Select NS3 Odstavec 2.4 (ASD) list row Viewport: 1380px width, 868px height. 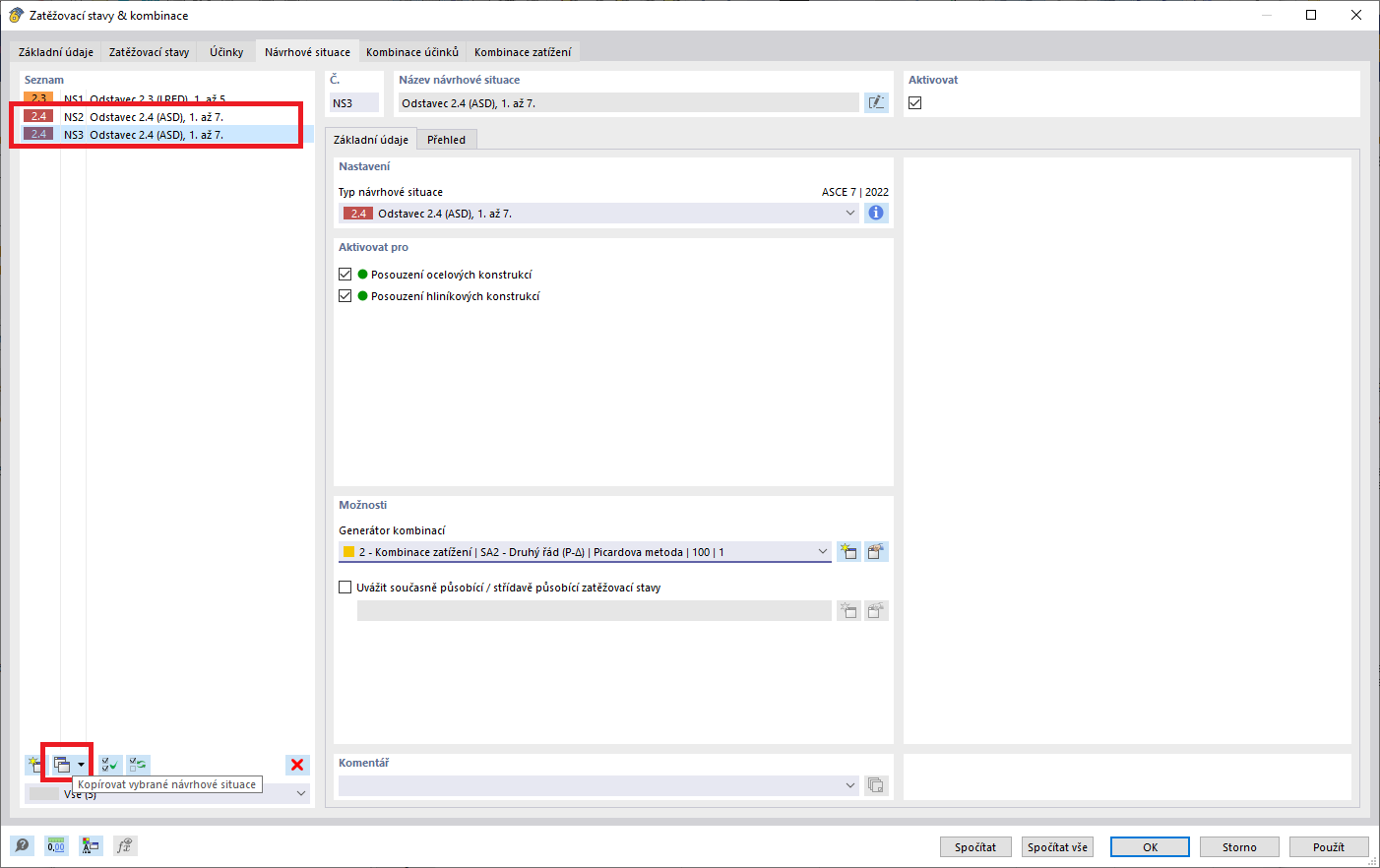[167, 134]
